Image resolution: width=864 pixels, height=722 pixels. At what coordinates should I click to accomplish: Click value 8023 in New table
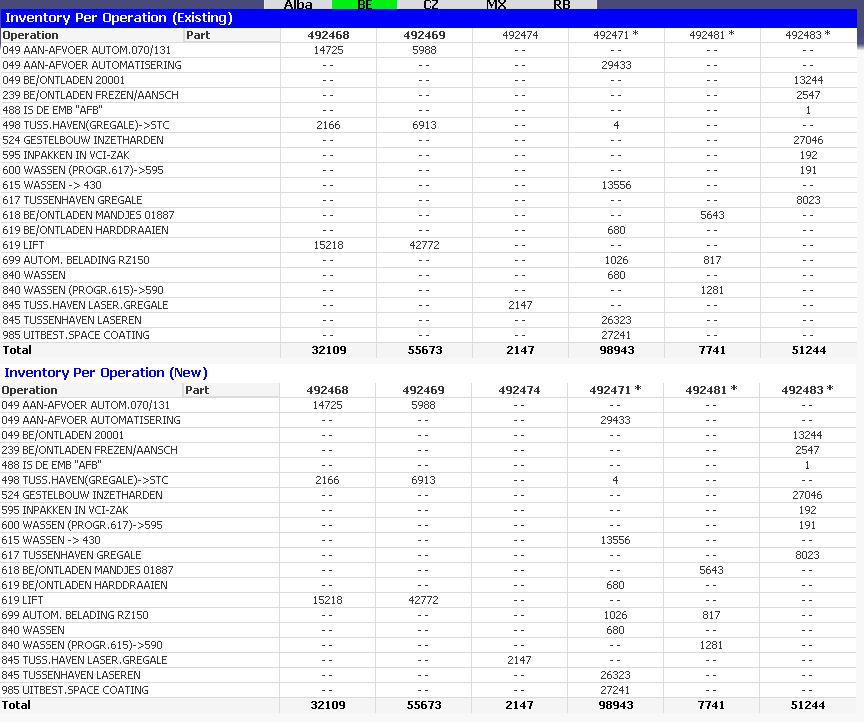tap(807, 555)
